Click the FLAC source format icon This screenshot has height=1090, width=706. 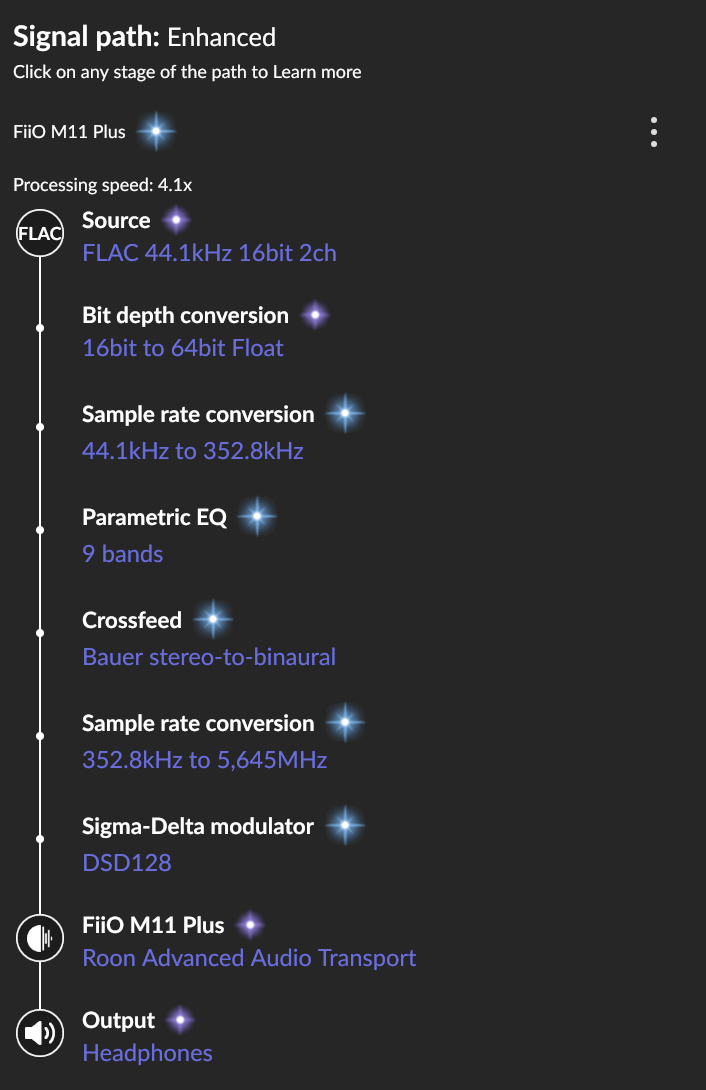[x=40, y=233]
